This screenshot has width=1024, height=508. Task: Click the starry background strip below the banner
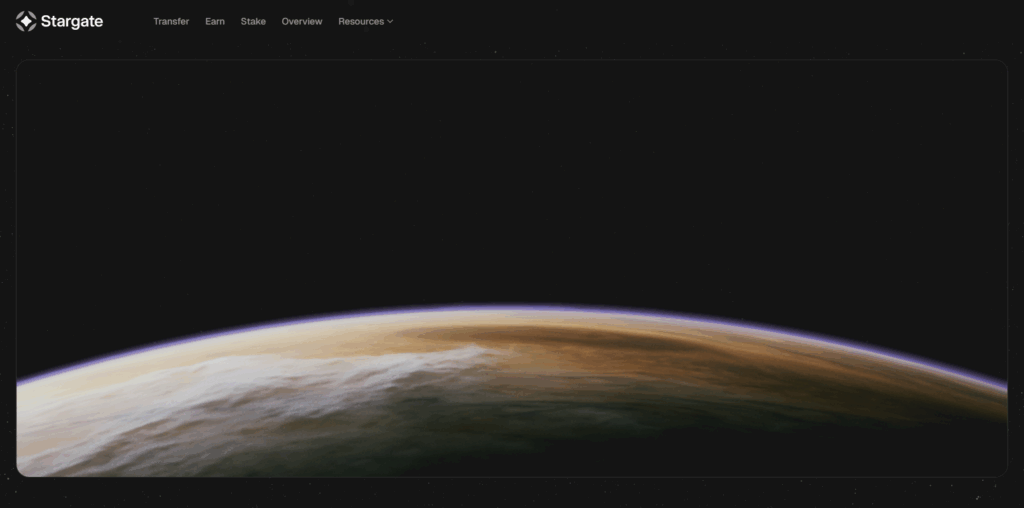512,493
